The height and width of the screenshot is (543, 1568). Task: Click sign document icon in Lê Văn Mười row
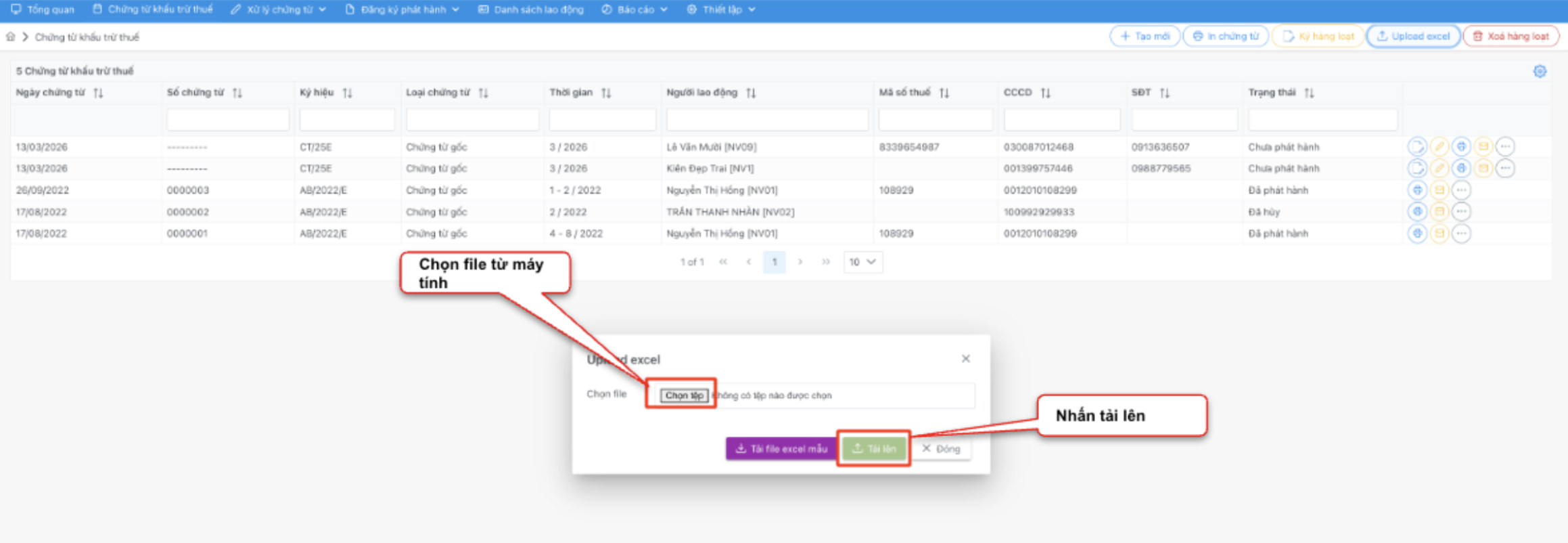(x=1416, y=147)
